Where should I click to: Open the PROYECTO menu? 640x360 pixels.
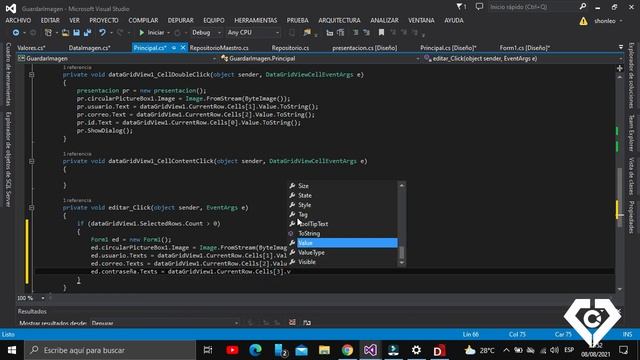[104, 20]
